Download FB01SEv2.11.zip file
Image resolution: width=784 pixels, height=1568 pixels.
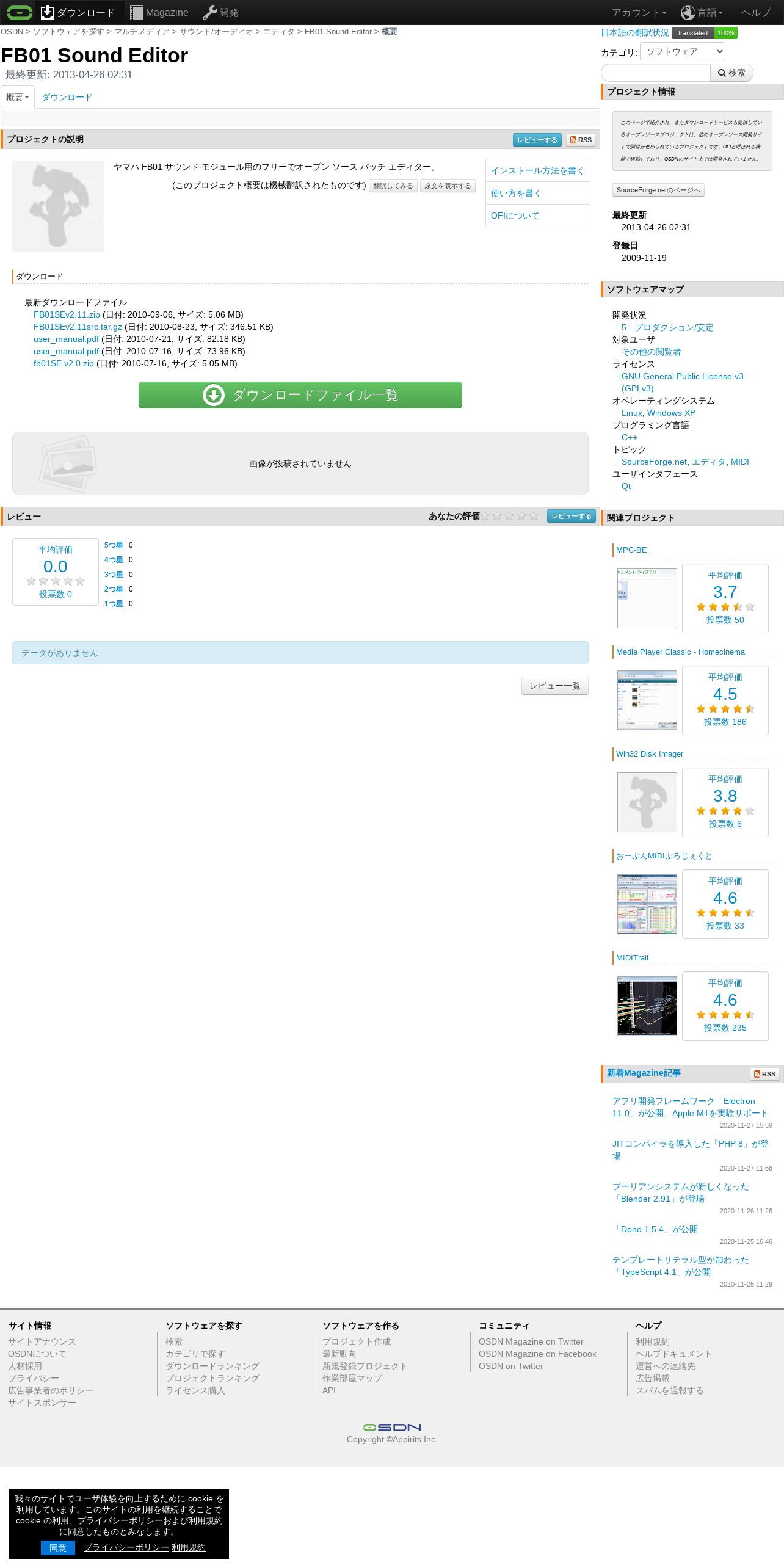tap(67, 314)
